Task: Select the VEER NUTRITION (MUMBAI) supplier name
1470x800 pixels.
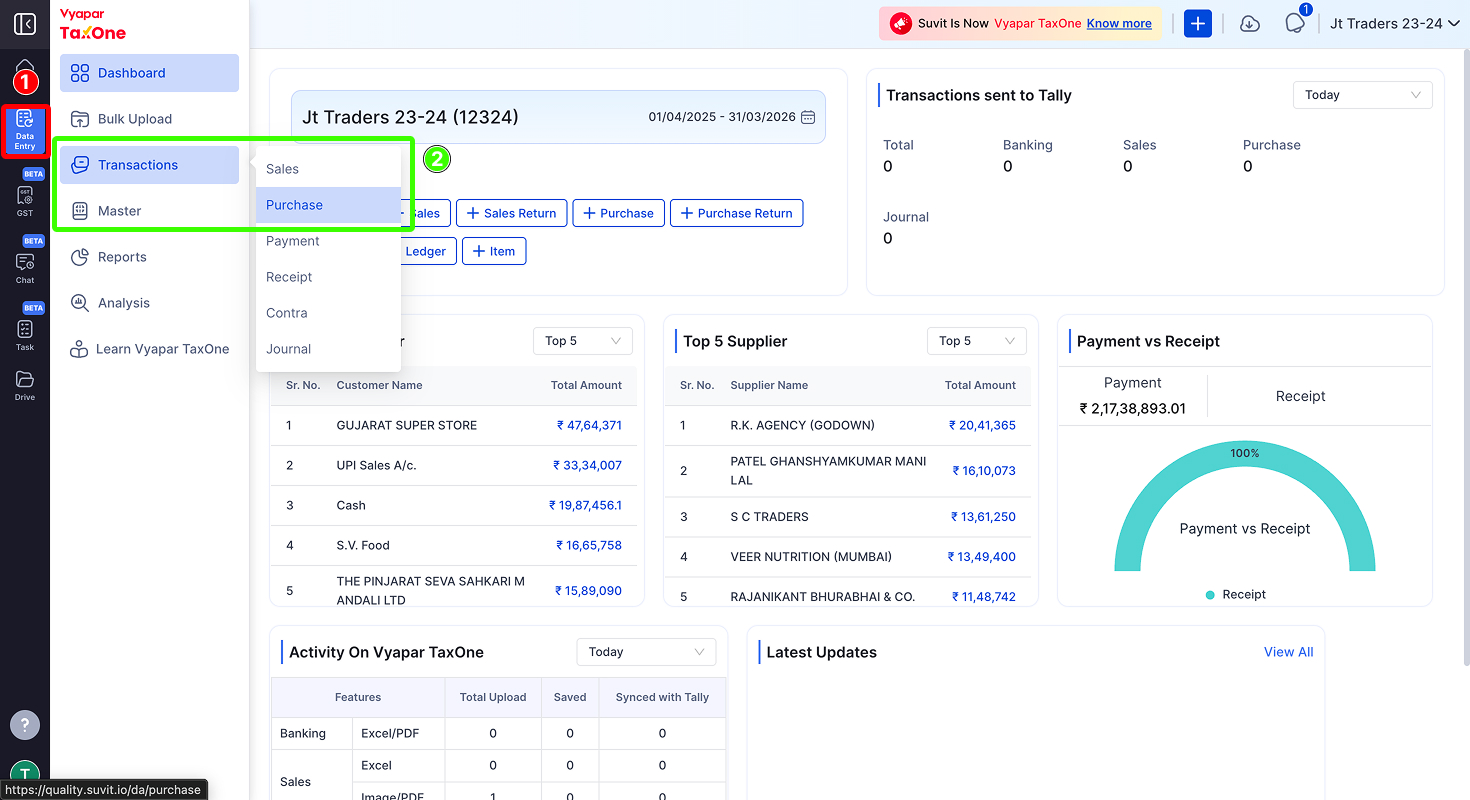Action: click(811, 557)
